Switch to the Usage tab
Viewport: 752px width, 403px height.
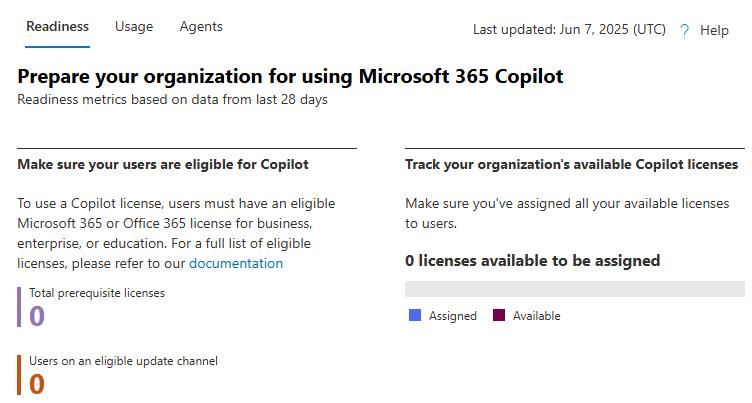[134, 26]
